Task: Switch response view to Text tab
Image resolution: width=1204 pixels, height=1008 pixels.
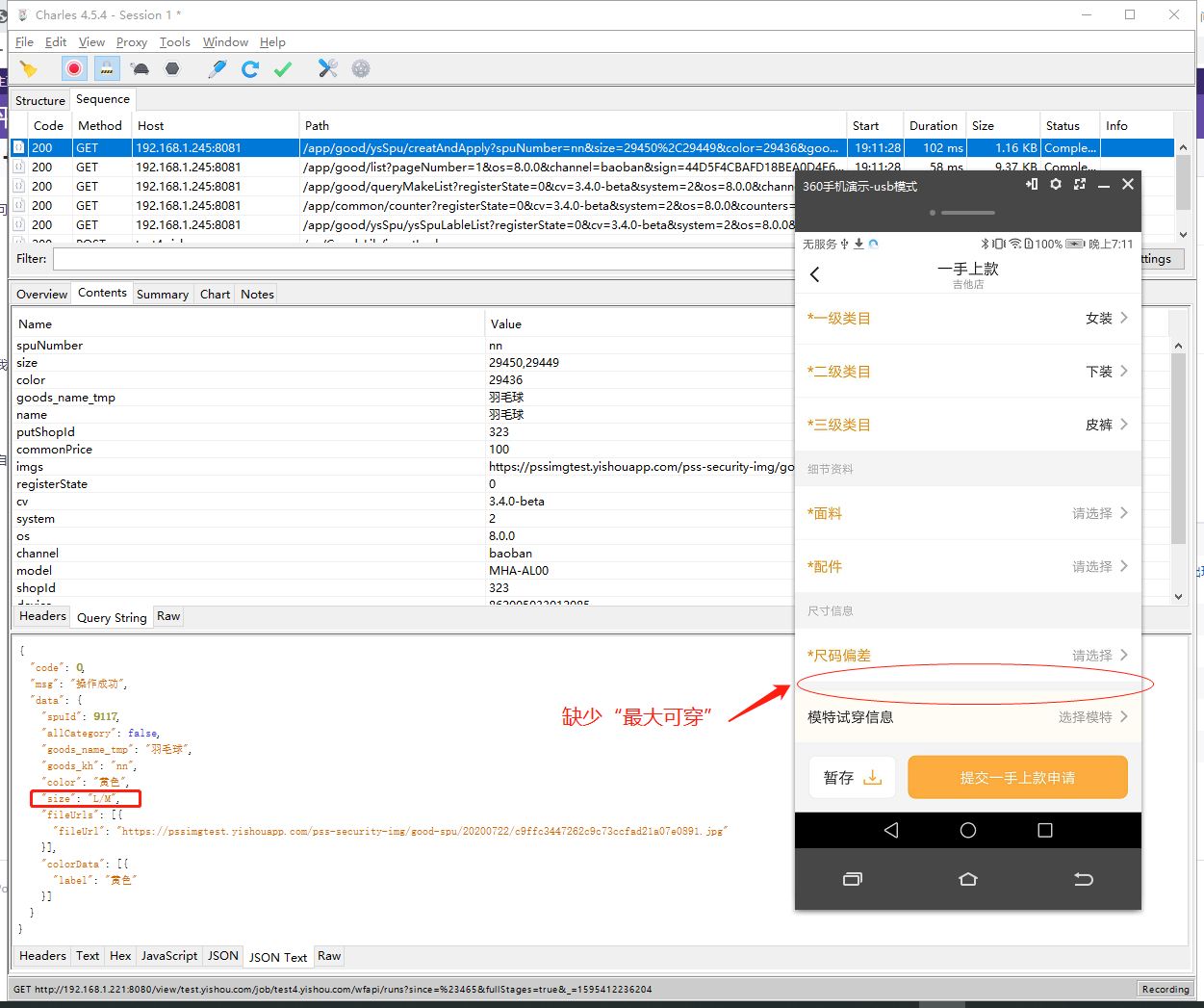Action: tap(88, 956)
